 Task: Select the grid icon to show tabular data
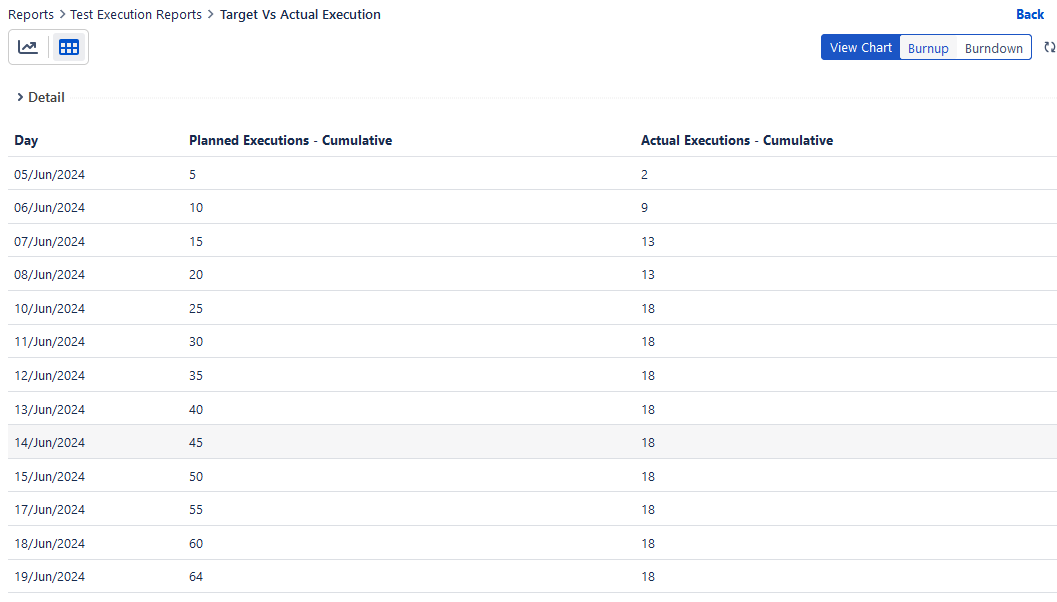click(68, 46)
